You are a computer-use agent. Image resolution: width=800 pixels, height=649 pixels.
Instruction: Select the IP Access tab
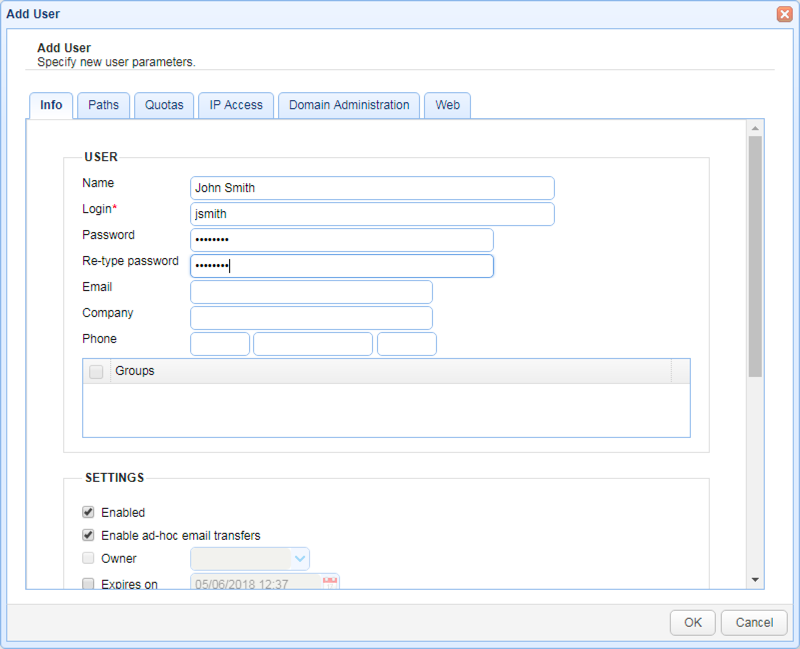235,105
